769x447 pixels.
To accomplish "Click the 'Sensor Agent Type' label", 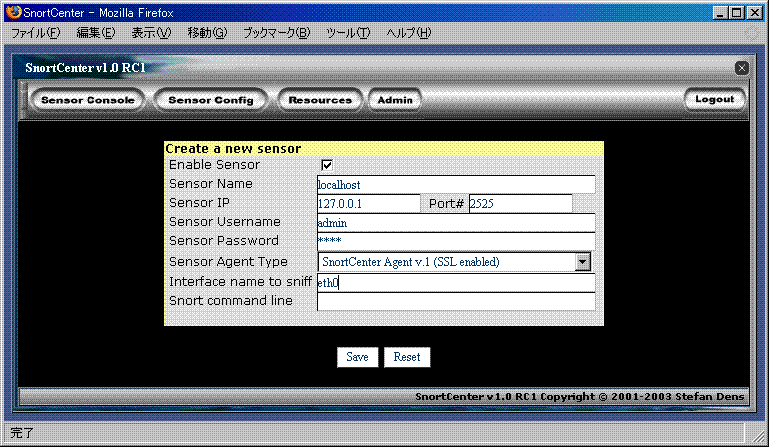I will point(228,262).
